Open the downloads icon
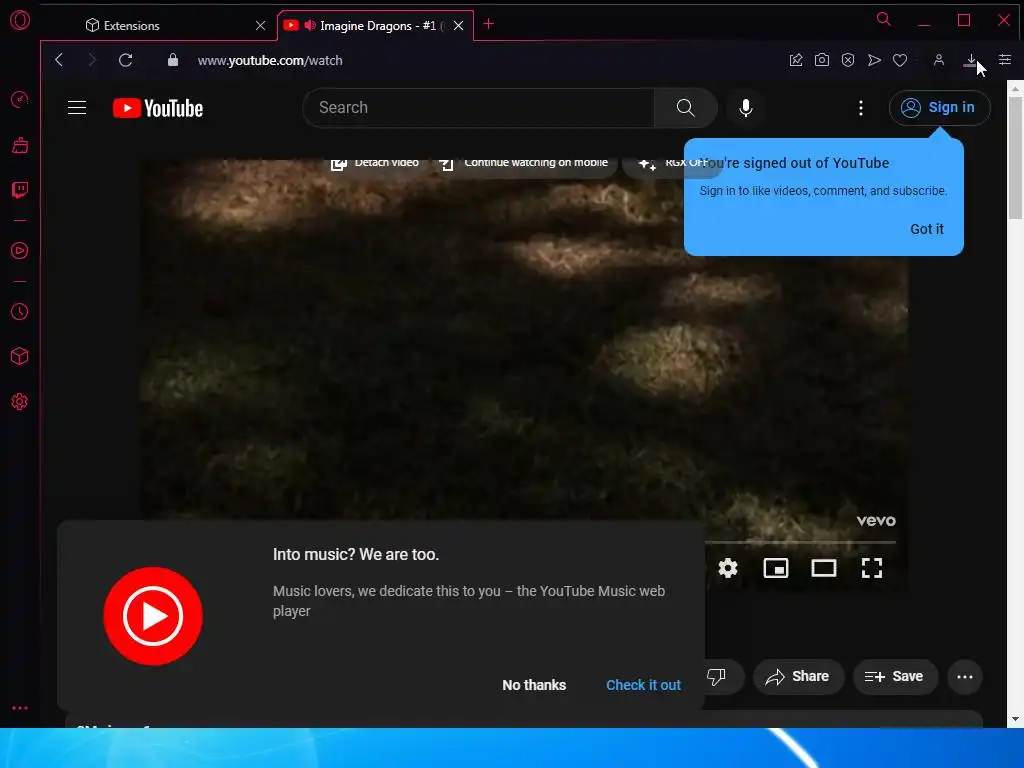This screenshot has width=1024, height=768. point(970,60)
